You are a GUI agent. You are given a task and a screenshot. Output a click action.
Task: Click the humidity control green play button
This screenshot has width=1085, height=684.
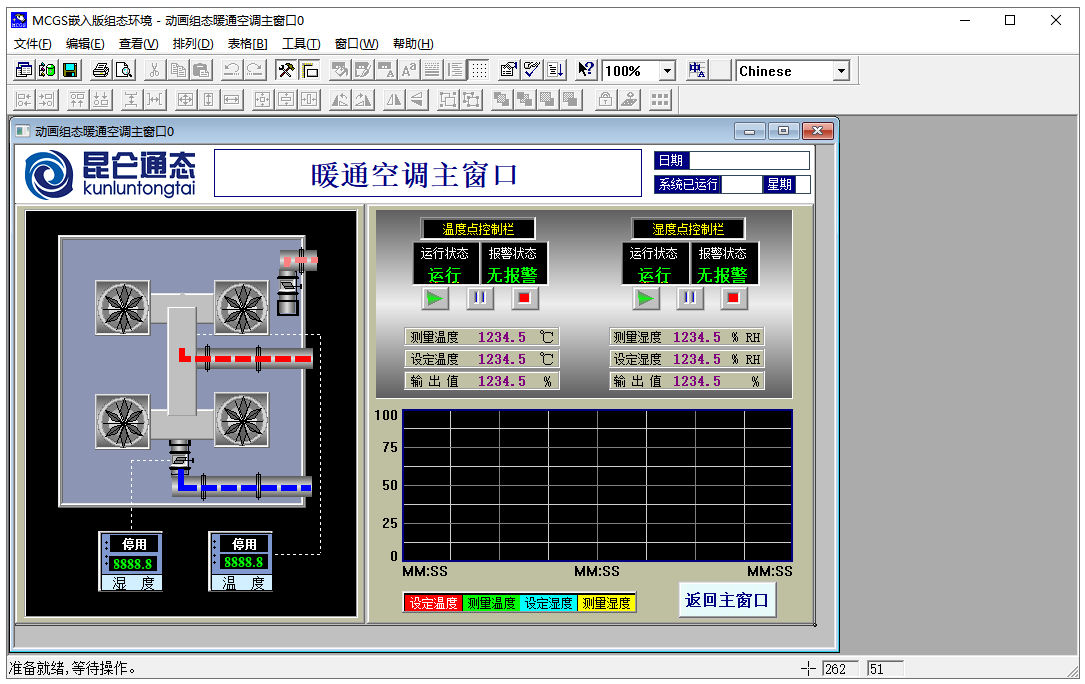[x=646, y=298]
